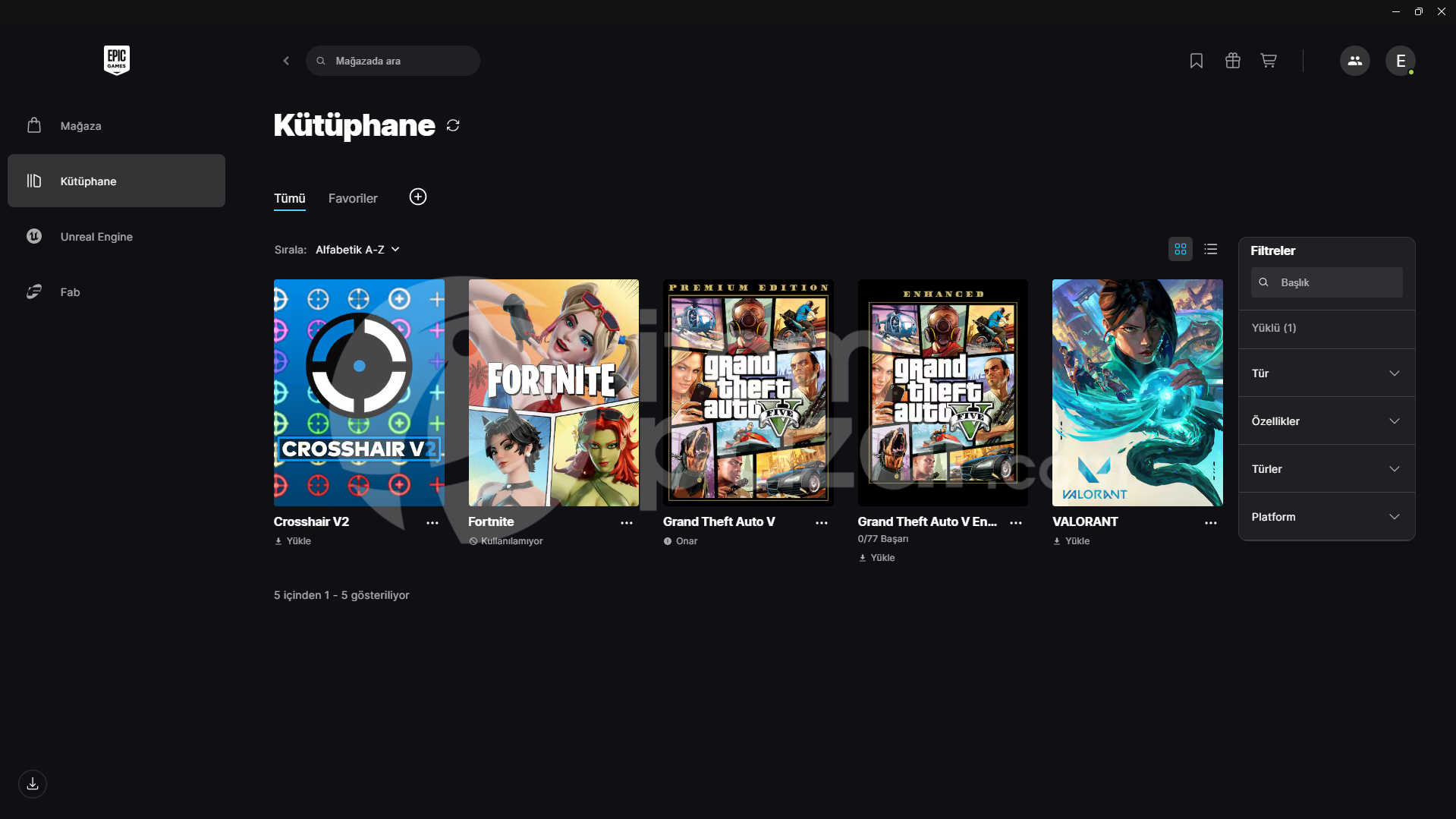Expand the Özellikler filter
The height and width of the screenshot is (819, 1456).
(x=1326, y=421)
